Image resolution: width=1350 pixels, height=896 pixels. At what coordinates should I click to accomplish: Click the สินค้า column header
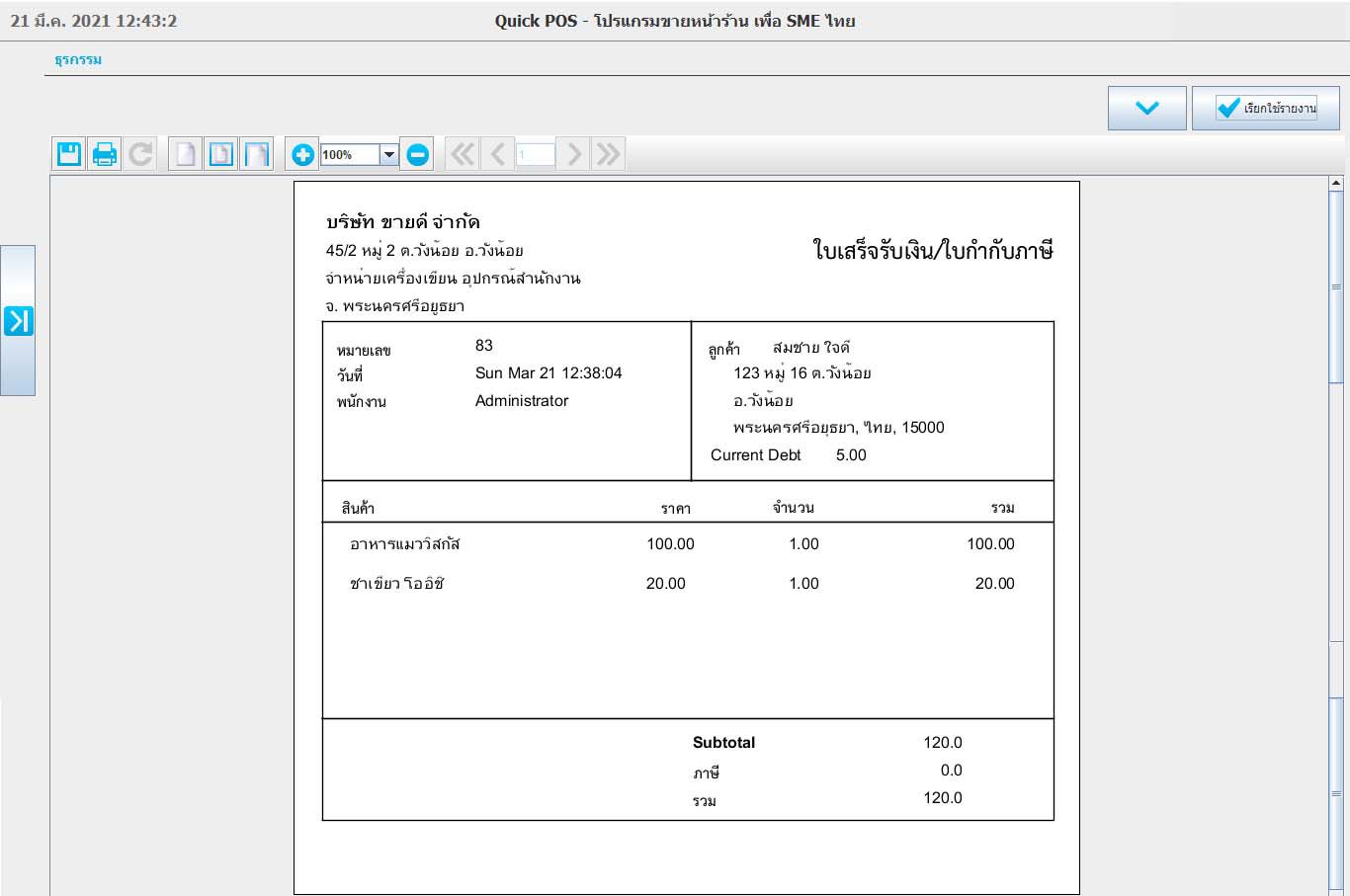[x=358, y=509]
